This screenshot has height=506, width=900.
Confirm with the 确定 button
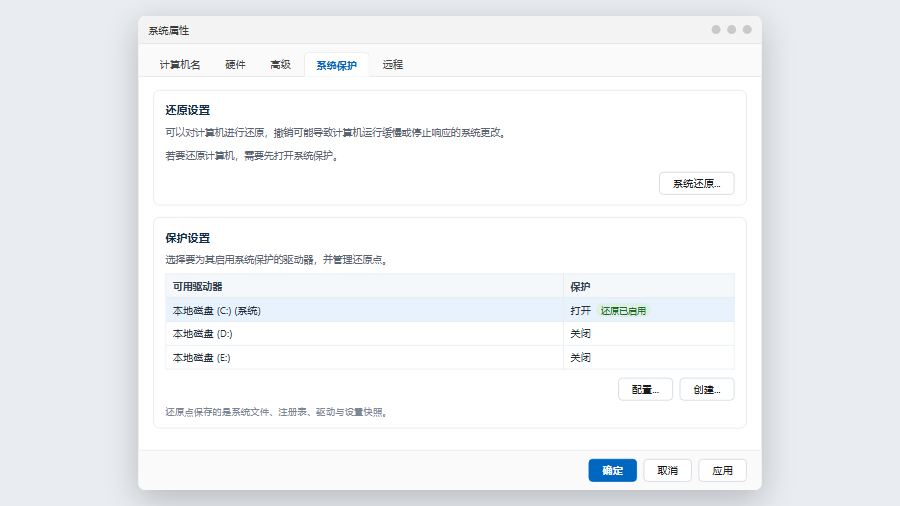[612, 470]
